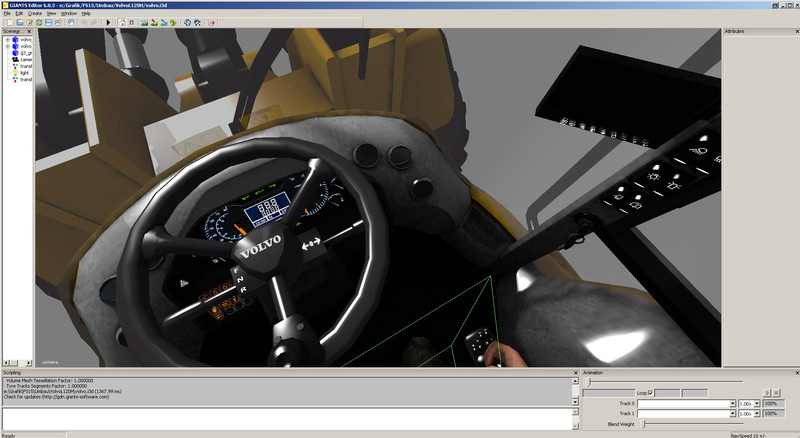Screen dimensions: 800x438
Task: Open the Help menu
Action: point(86,13)
